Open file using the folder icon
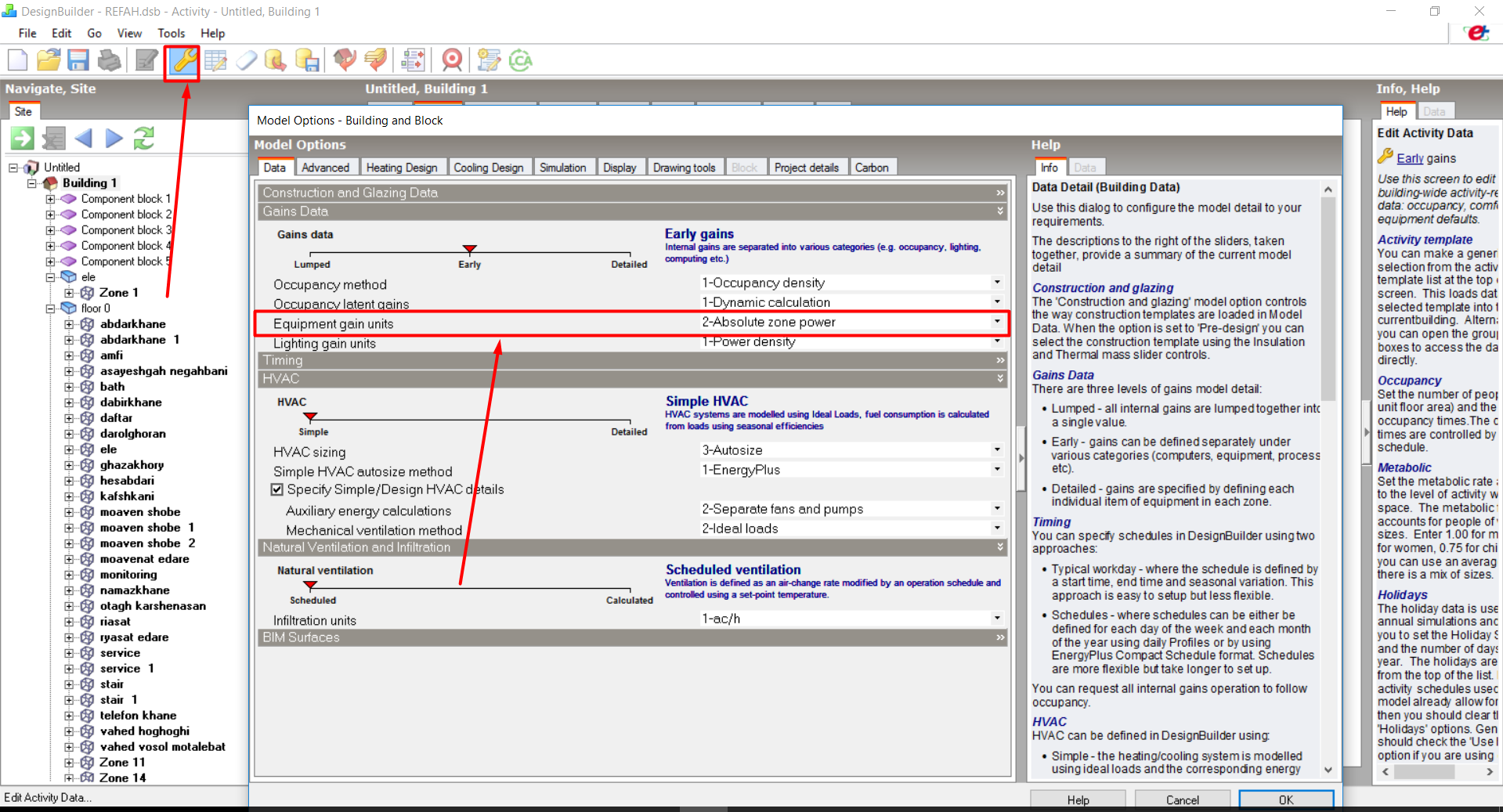The image size is (1503, 812). click(49, 60)
